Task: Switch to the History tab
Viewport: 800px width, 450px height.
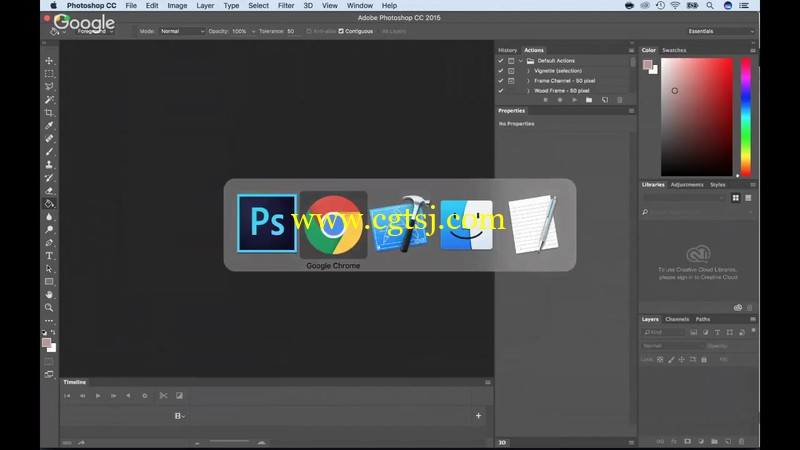Action: pyautogui.click(x=507, y=50)
